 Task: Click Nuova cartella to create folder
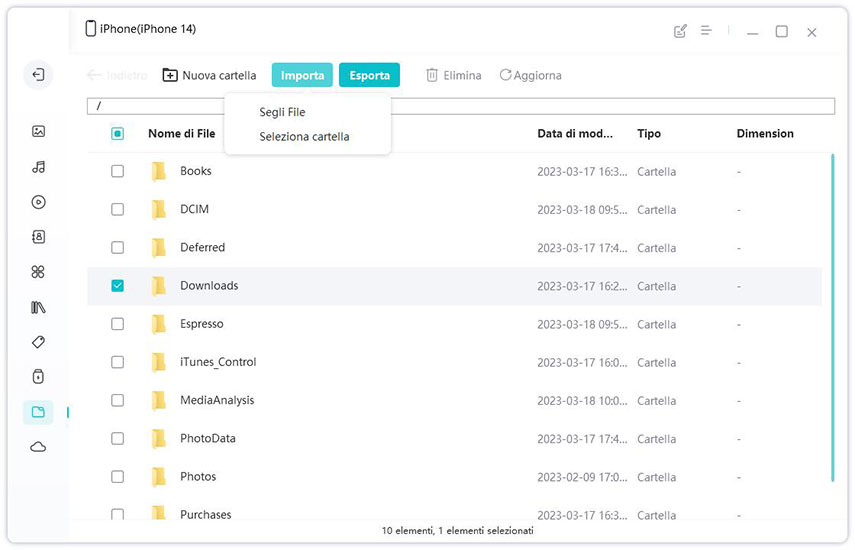click(209, 75)
